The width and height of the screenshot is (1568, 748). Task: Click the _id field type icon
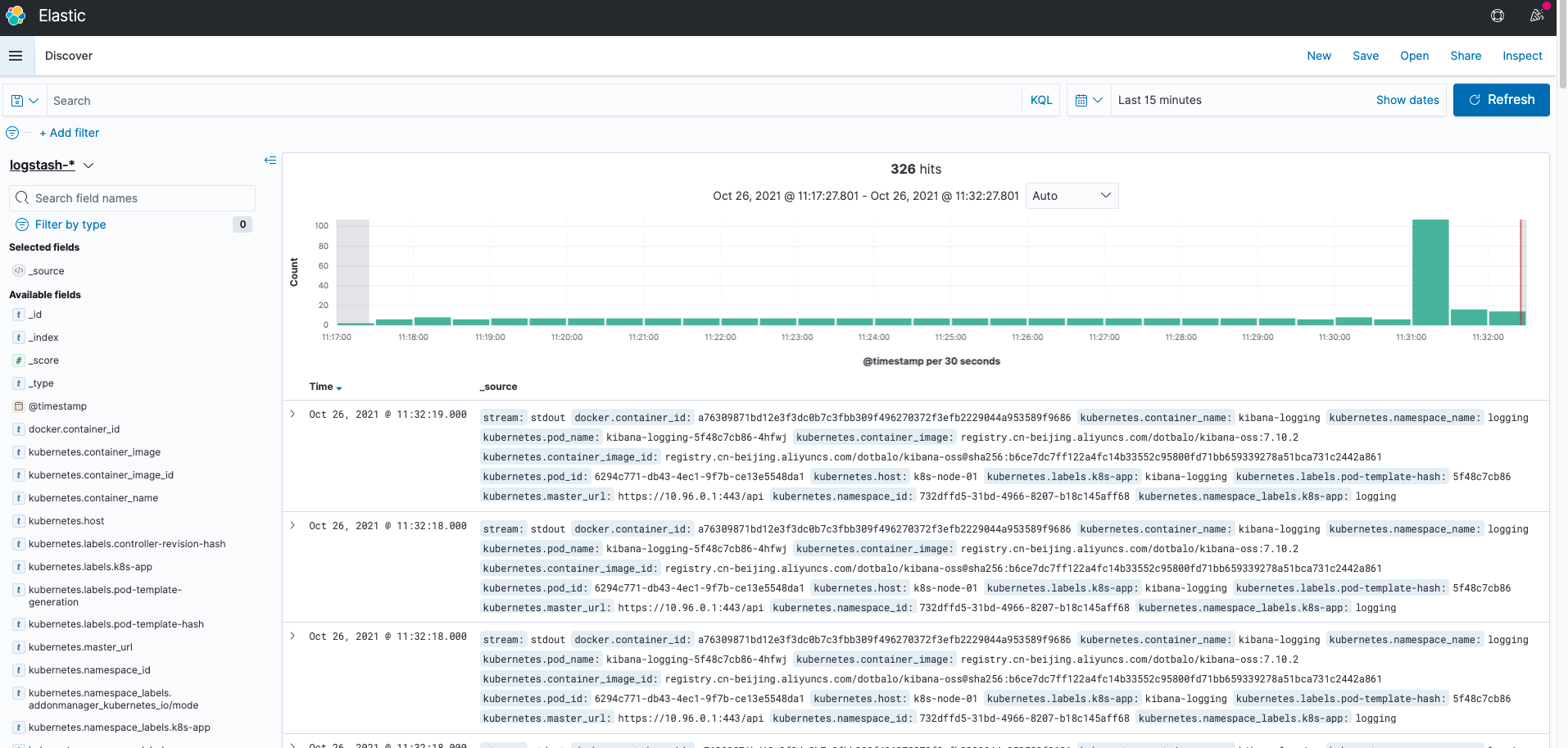(x=19, y=315)
